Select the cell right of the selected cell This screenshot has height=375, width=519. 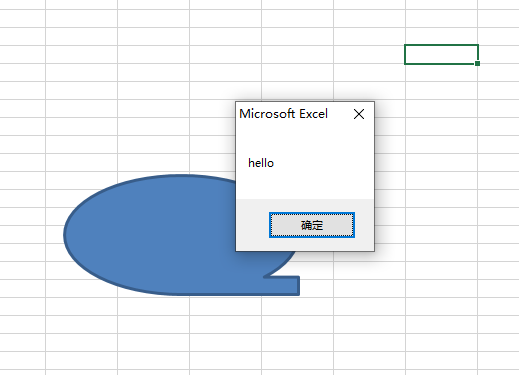coord(498,54)
